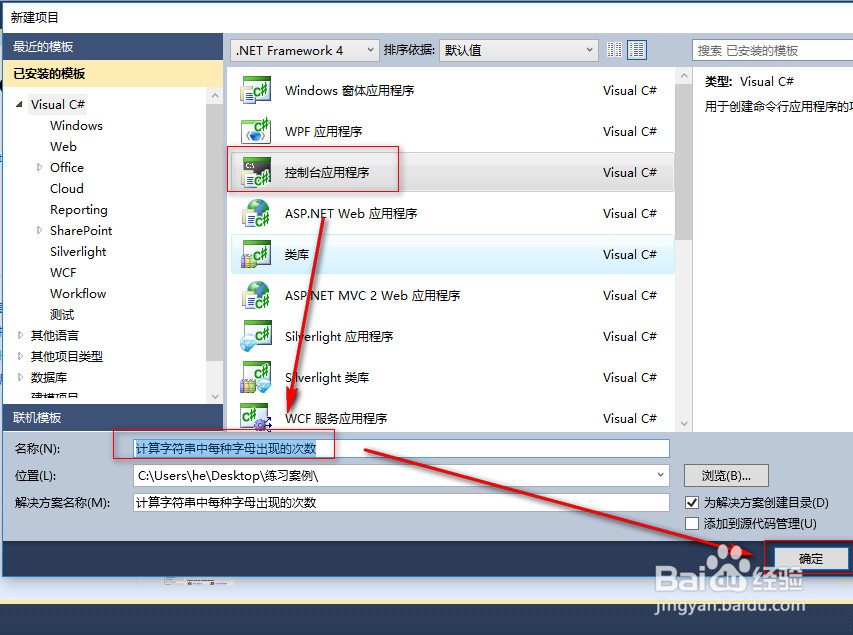The height and width of the screenshot is (635, 853).
Task: Expand the 其他语言 tree node
Action: [x=20, y=335]
